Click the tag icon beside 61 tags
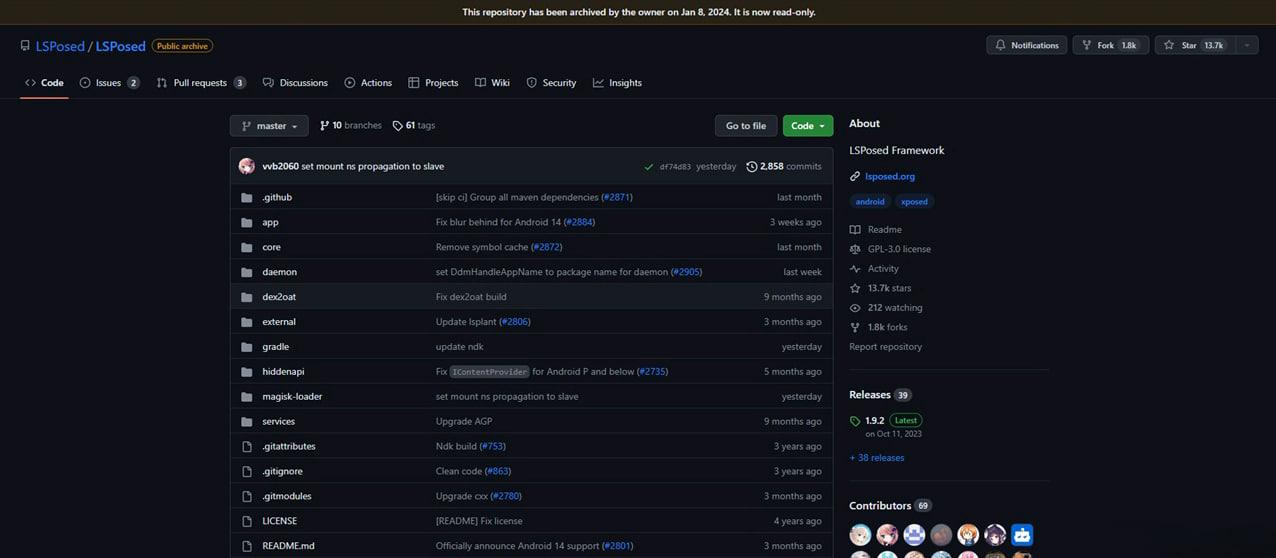1276x558 pixels. [x=397, y=126]
